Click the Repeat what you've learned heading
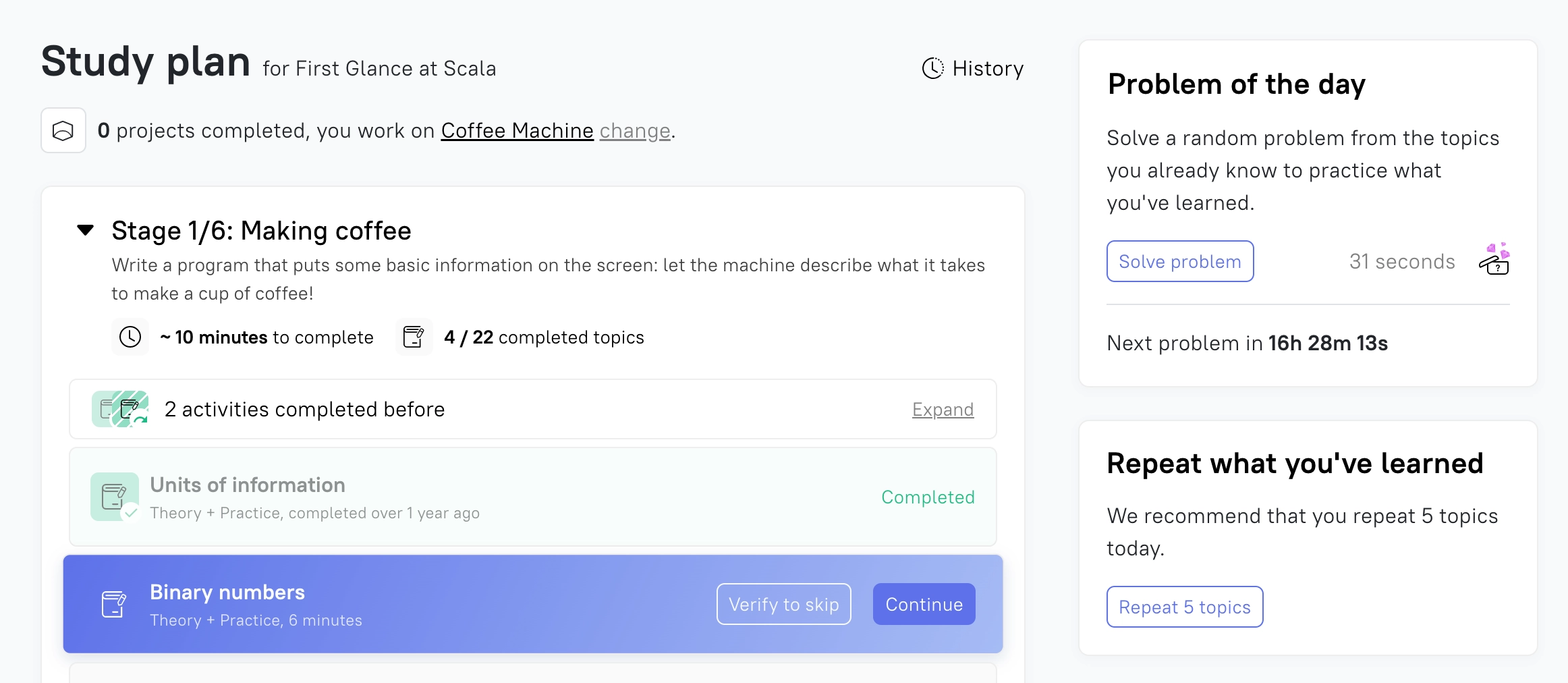This screenshot has height=683, width=1568. 1295,464
